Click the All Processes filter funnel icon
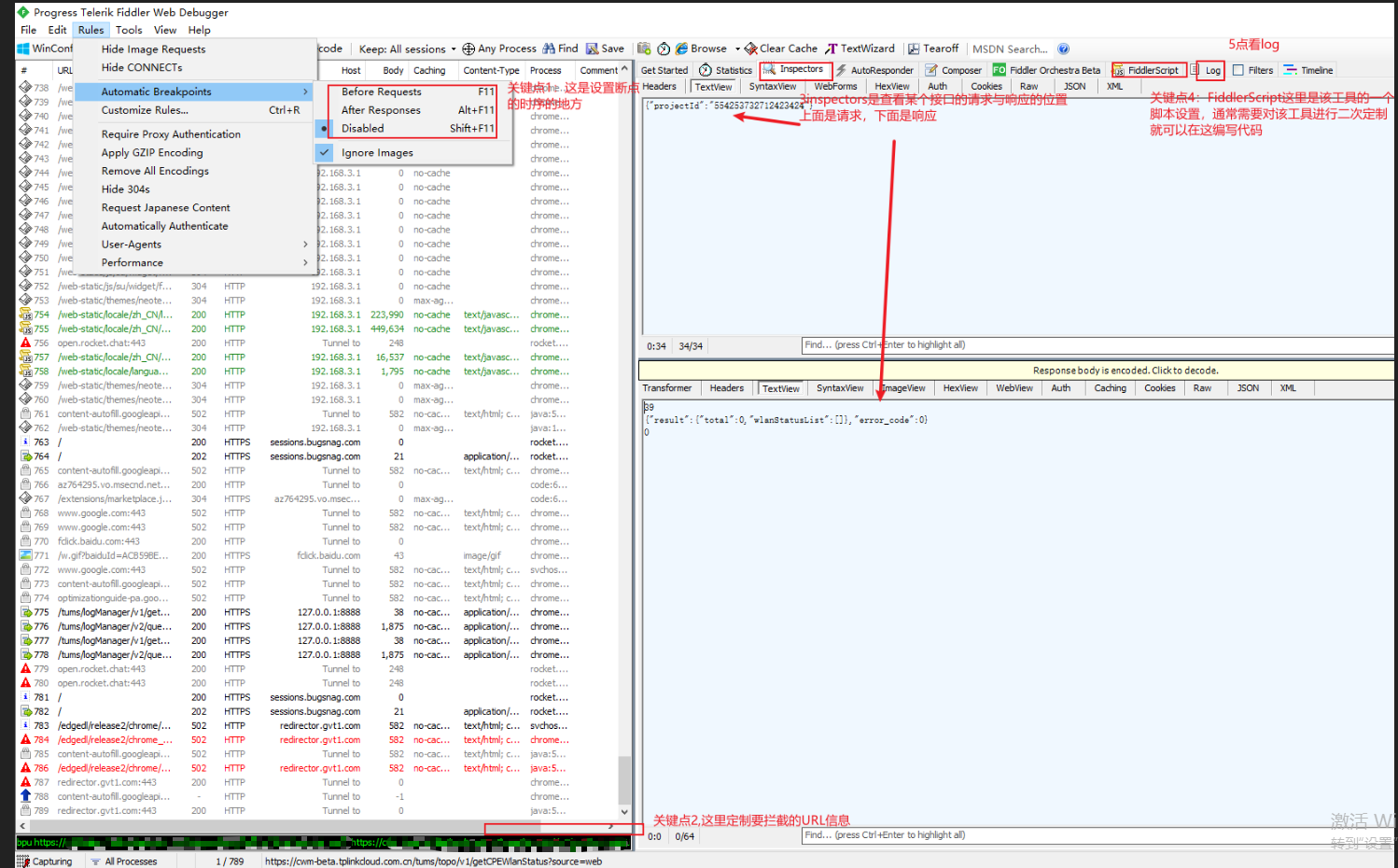 [x=95, y=861]
